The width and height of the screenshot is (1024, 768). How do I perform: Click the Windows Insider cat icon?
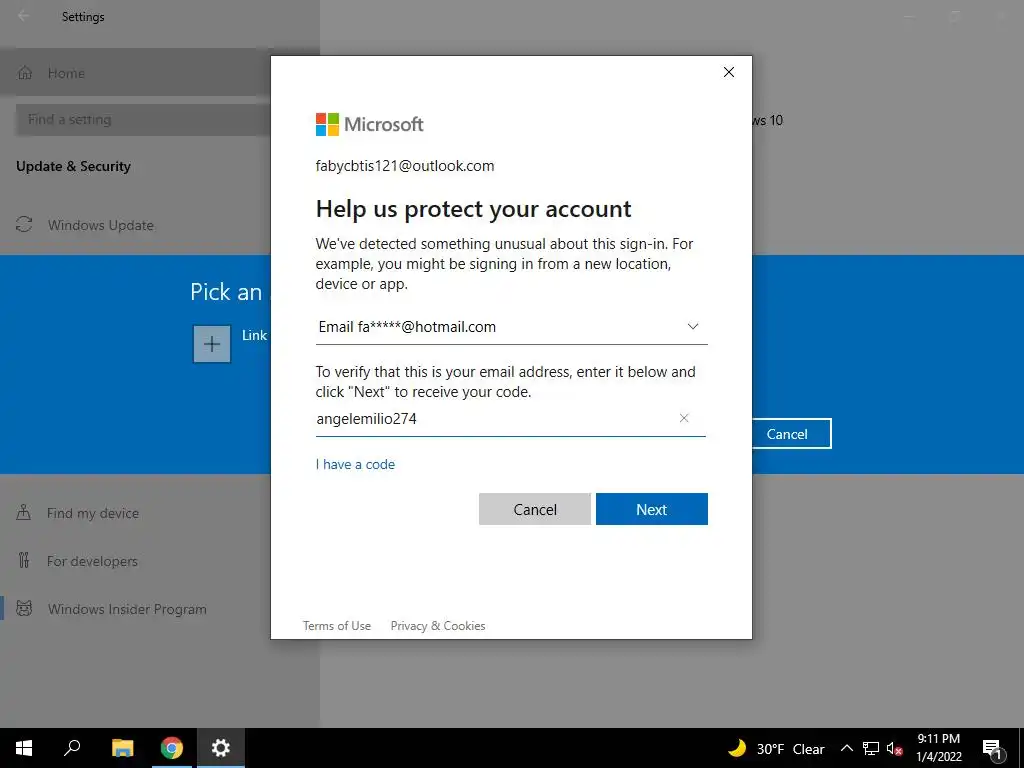point(24,609)
